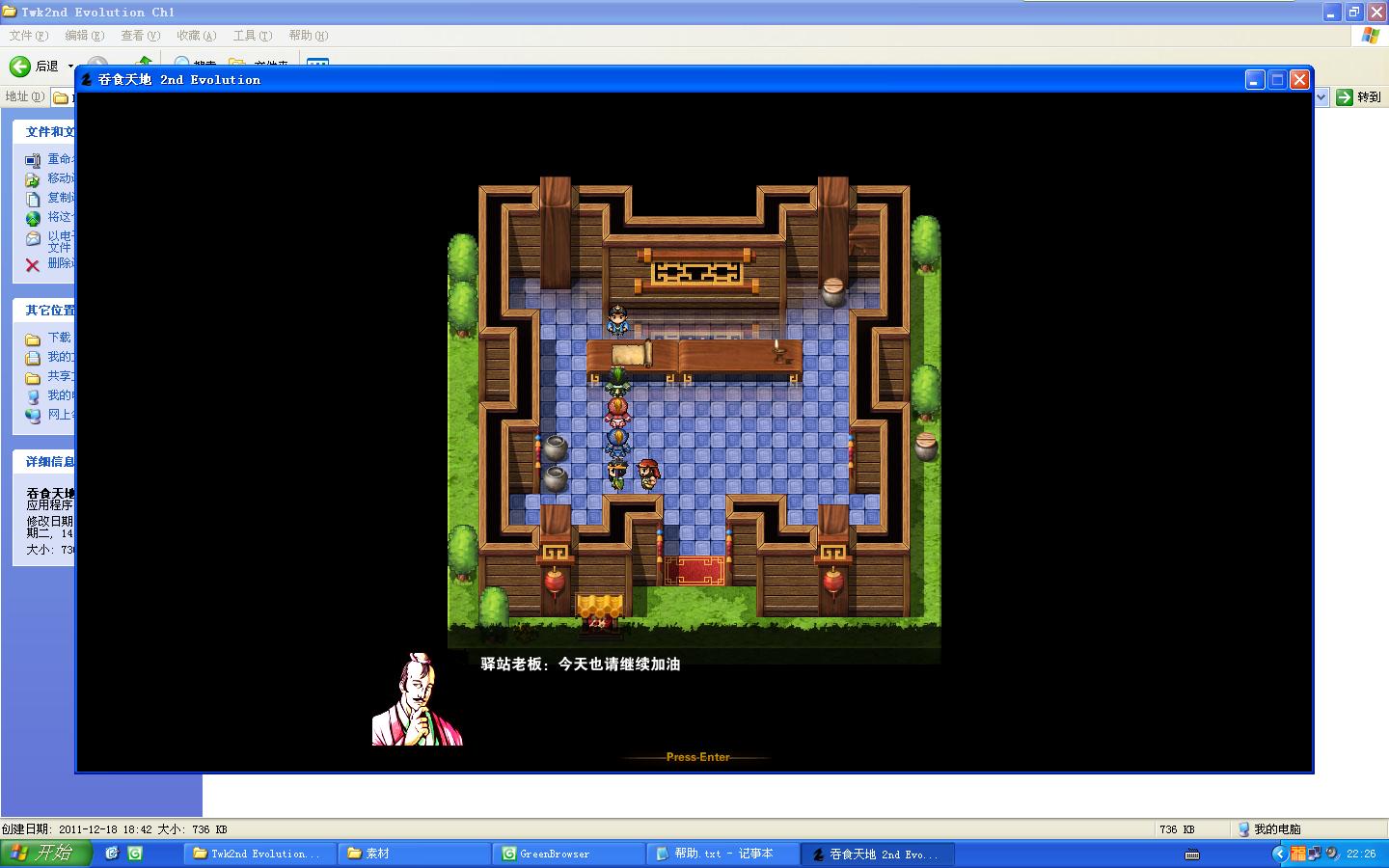This screenshot has height=868, width=1389.
Task: Click the red entrance carpet in game
Action: [x=694, y=570]
